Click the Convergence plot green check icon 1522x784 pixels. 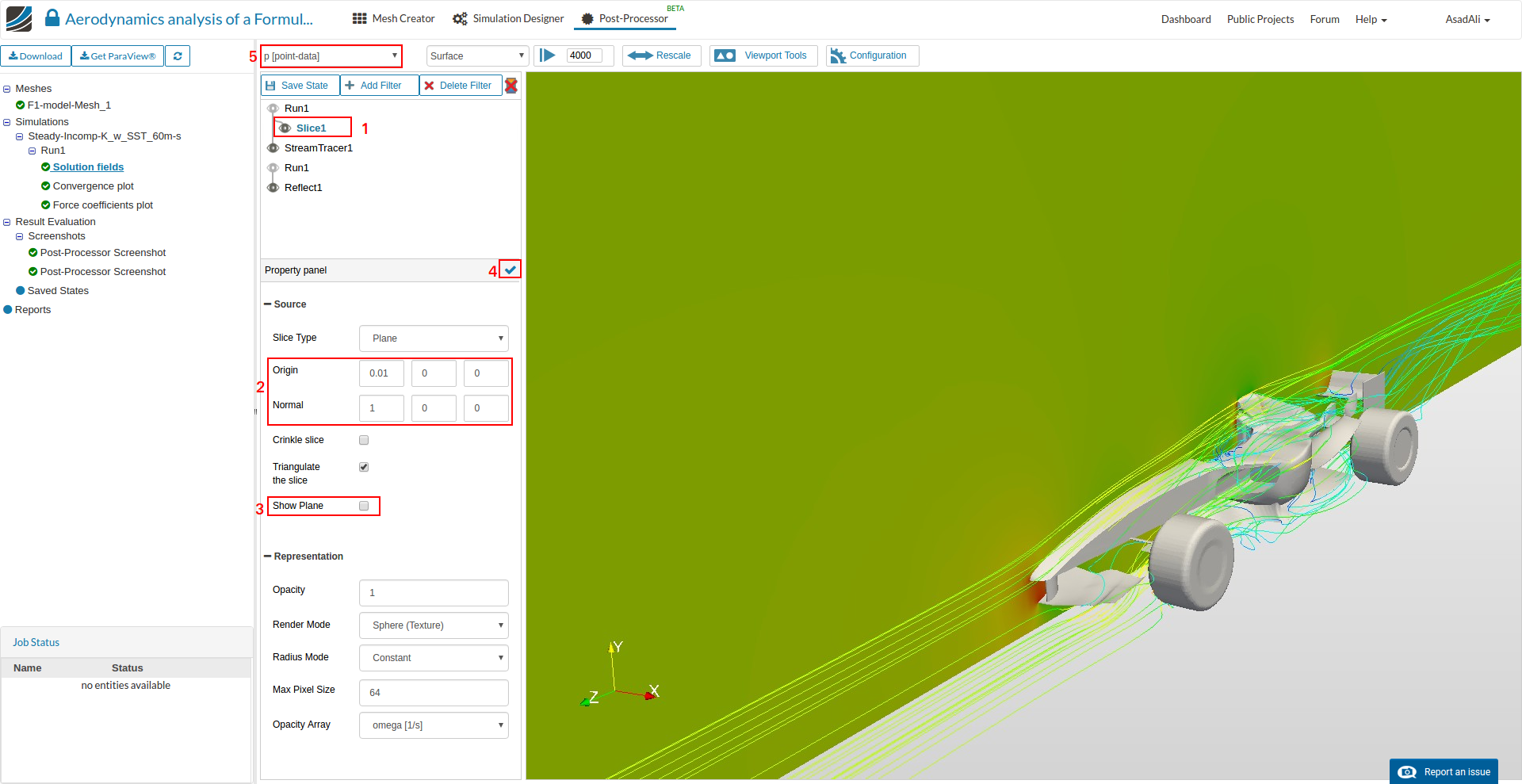pos(46,186)
